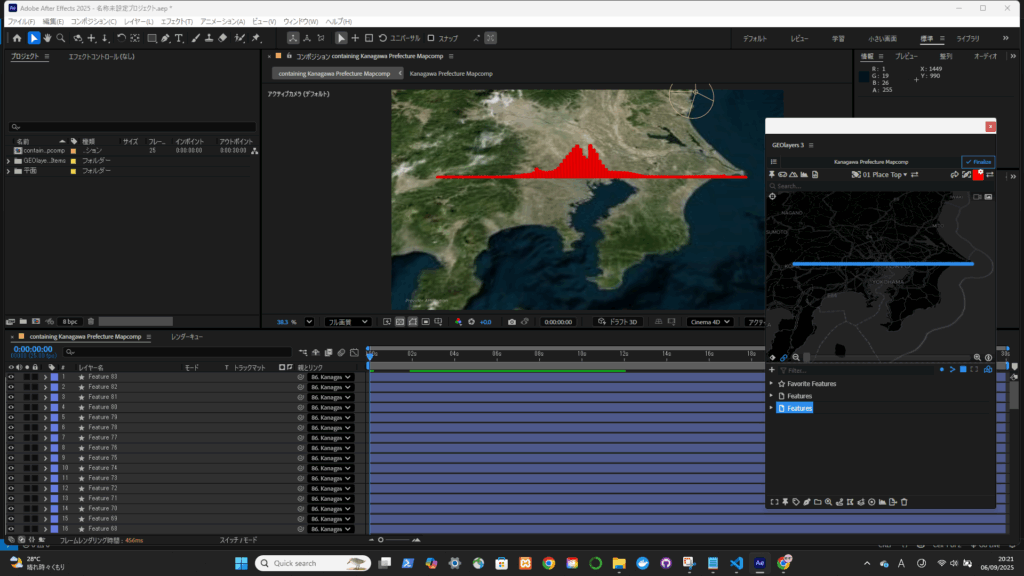Click the Finalize button in GEOlayers
Viewport: 1024px width, 576px height.
(x=978, y=161)
